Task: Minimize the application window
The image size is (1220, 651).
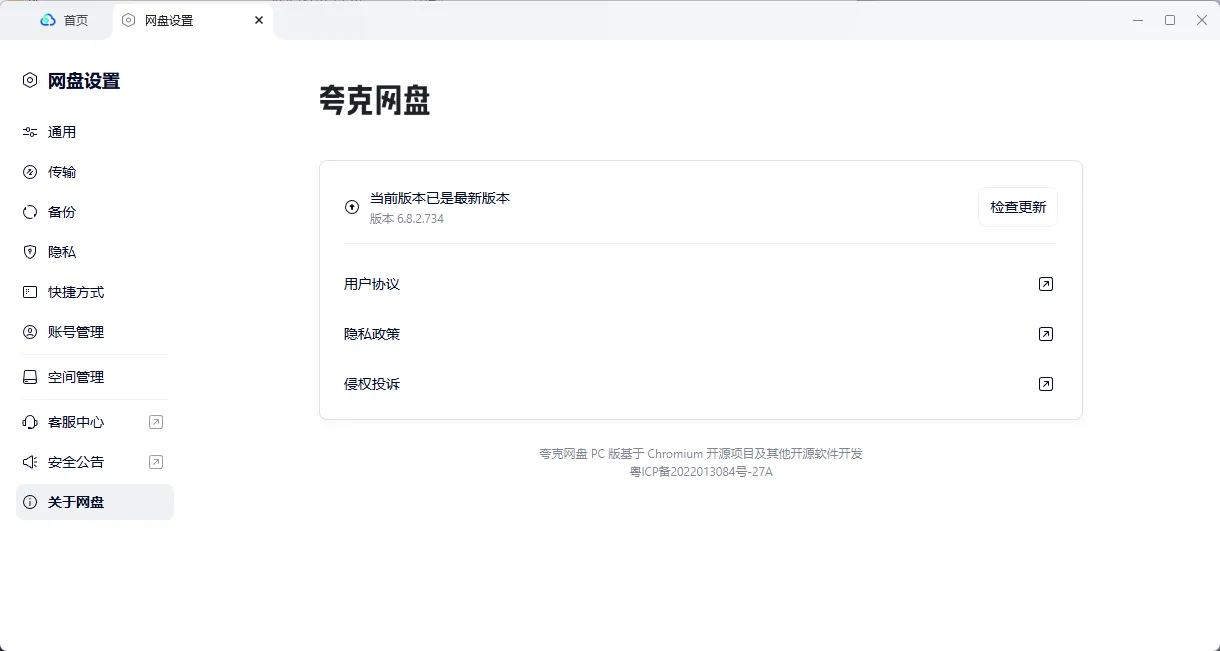Action: [1138, 20]
